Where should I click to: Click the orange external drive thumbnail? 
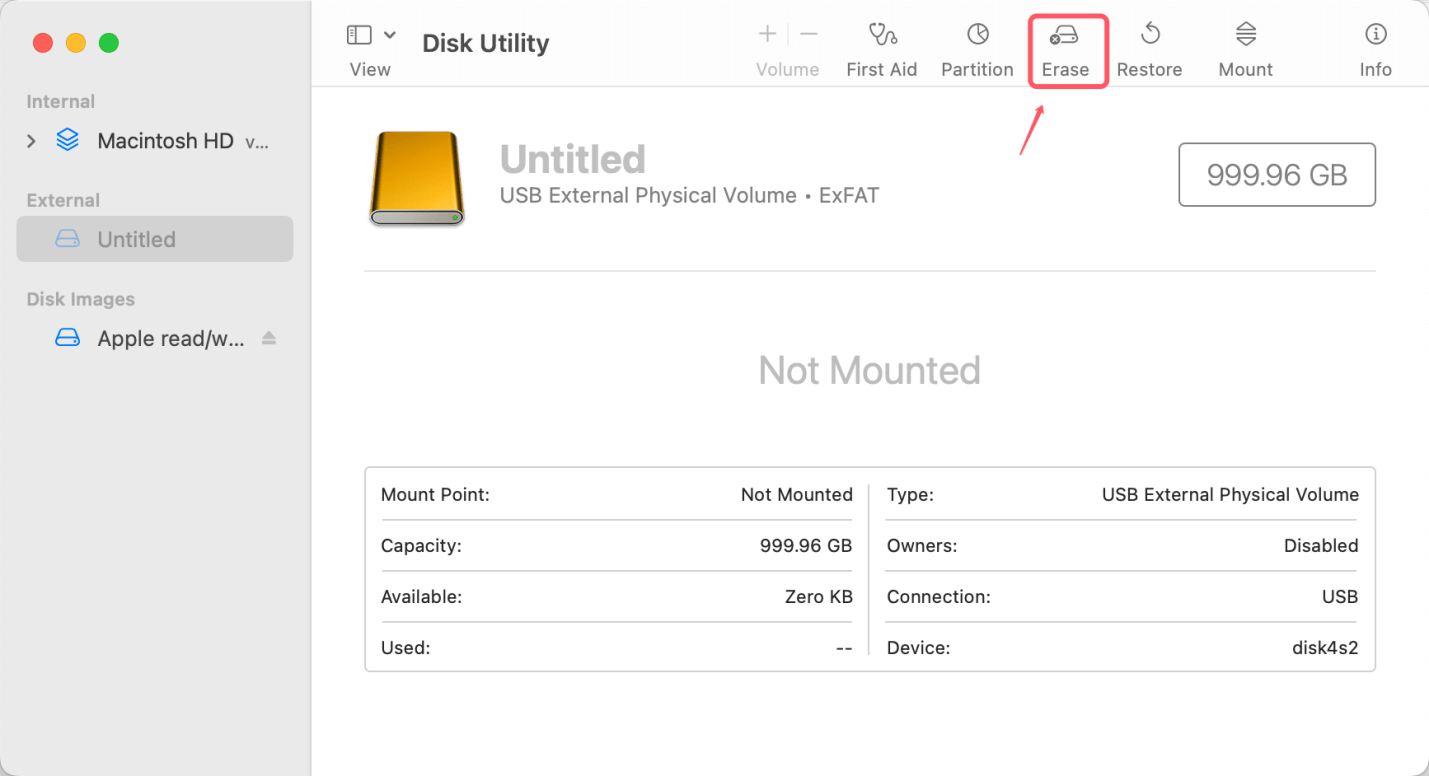point(416,178)
